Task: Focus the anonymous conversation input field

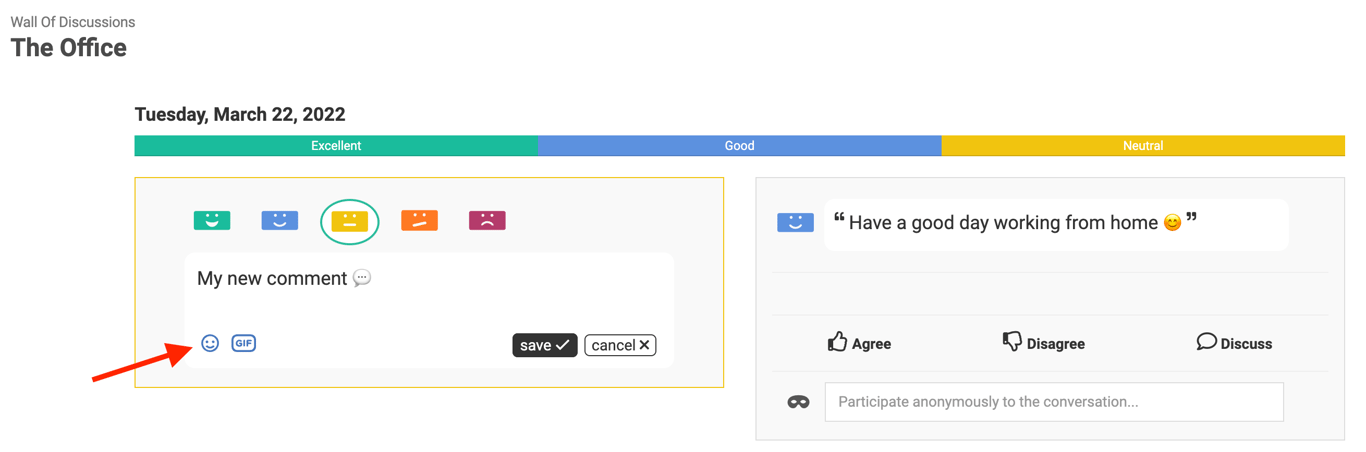Action: (1053, 402)
